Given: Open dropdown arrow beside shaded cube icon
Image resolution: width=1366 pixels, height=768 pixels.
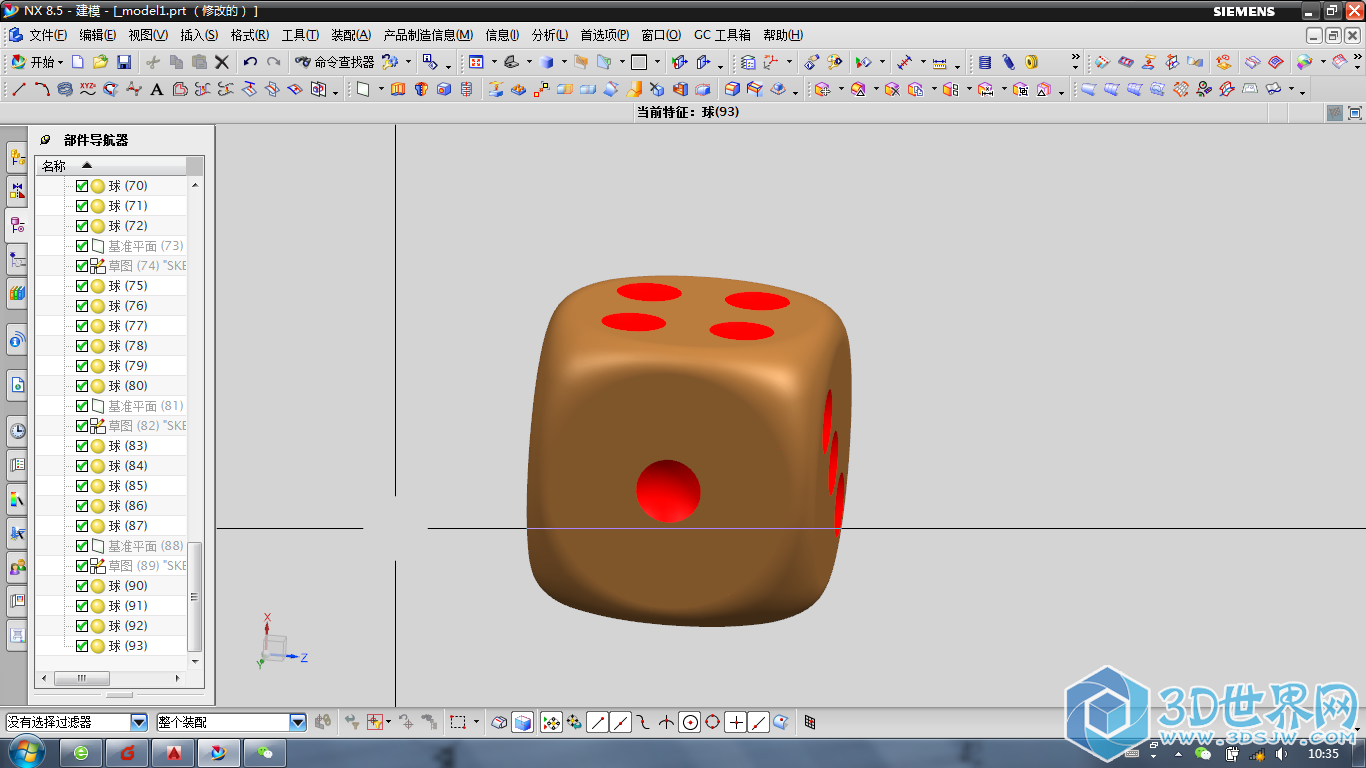Looking at the screenshot, I should (x=564, y=62).
